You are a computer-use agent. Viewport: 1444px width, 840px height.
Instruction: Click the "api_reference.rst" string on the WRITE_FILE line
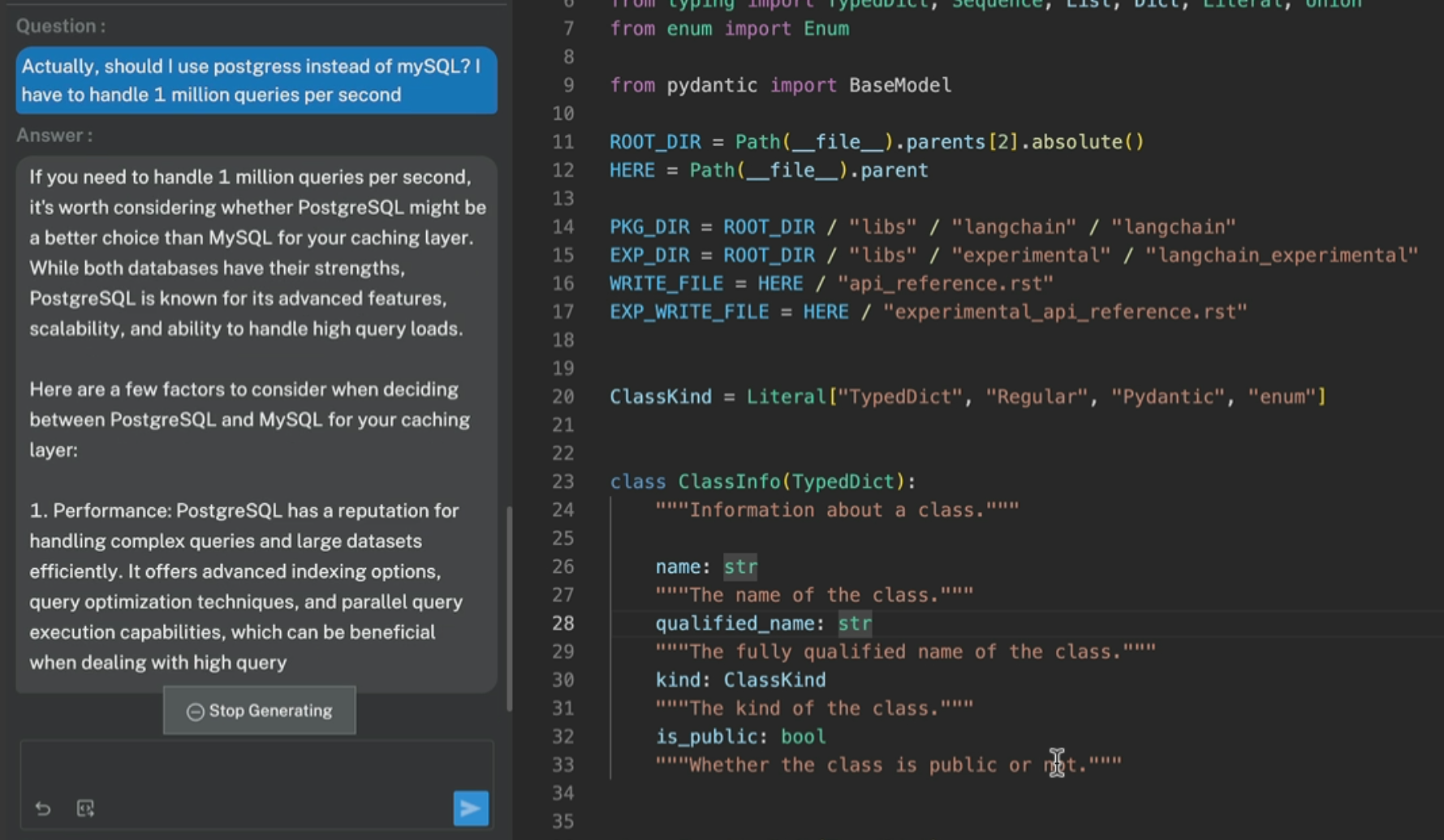click(946, 284)
